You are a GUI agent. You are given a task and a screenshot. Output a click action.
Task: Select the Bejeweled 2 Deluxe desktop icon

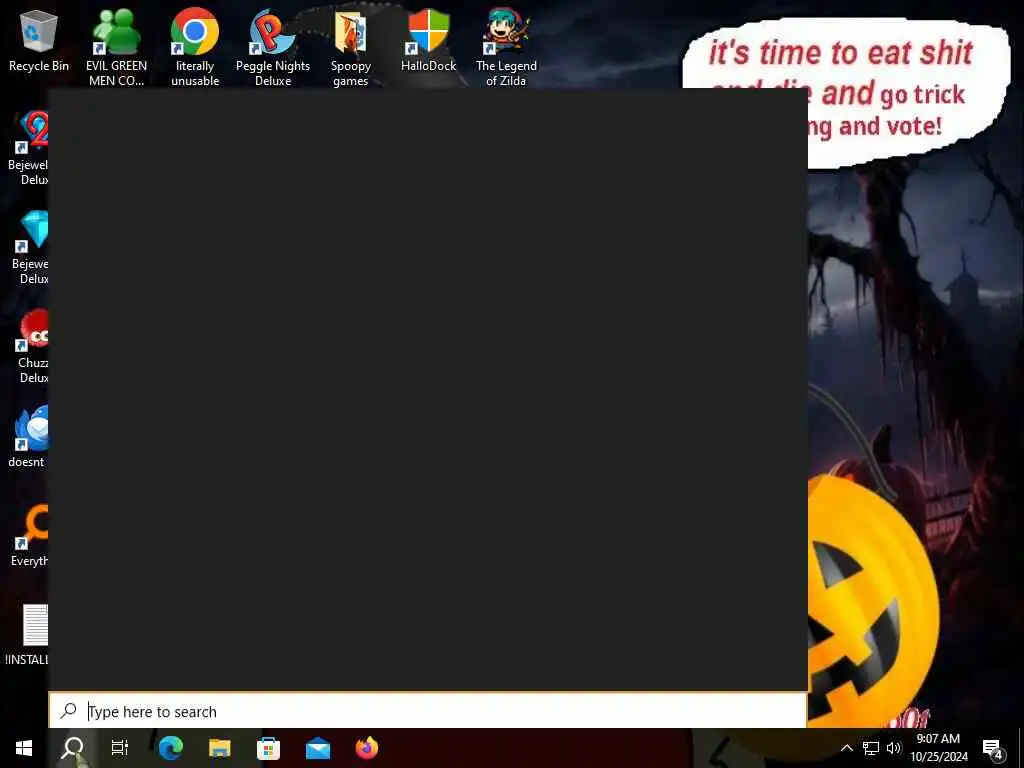(29, 148)
